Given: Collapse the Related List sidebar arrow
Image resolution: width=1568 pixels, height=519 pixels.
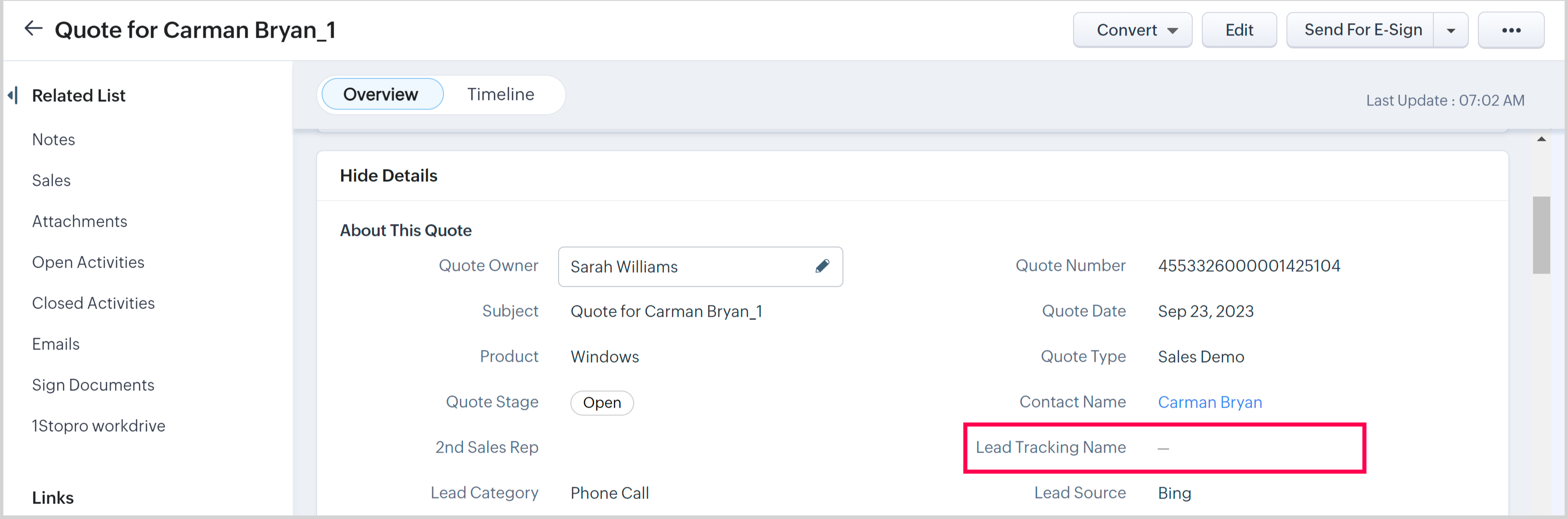Looking at the screenshot, I should click(13, 95).
